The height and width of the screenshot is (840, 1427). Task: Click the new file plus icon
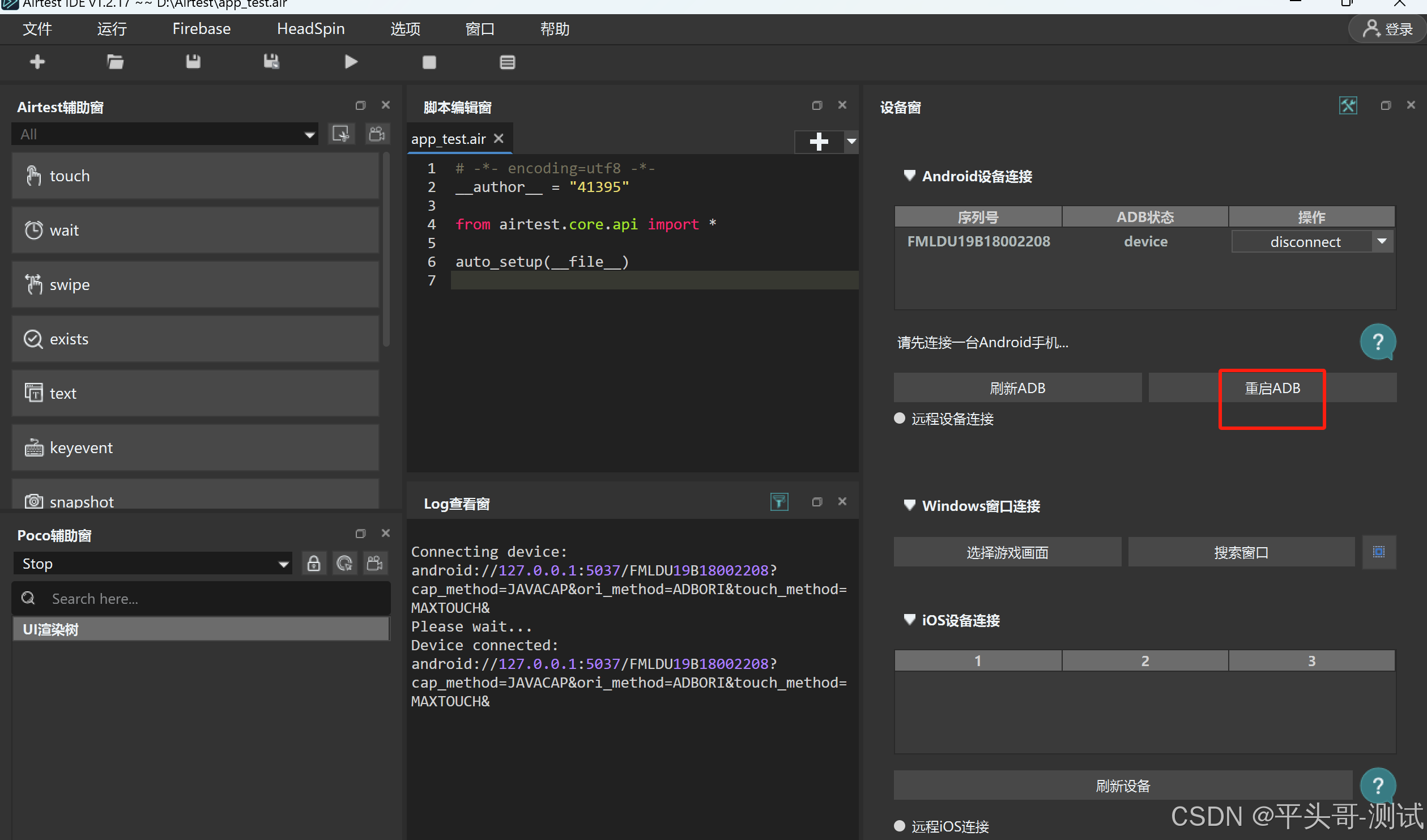pyautogui.click(x=37, y=62)
